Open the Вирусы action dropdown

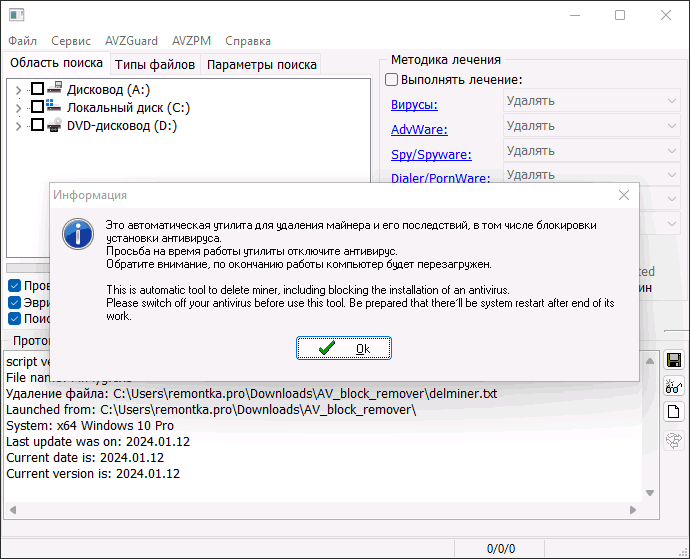point(591,101)
